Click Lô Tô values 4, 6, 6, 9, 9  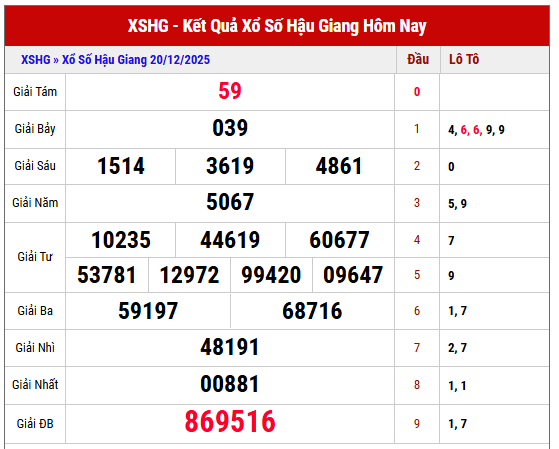pos(476,130)
